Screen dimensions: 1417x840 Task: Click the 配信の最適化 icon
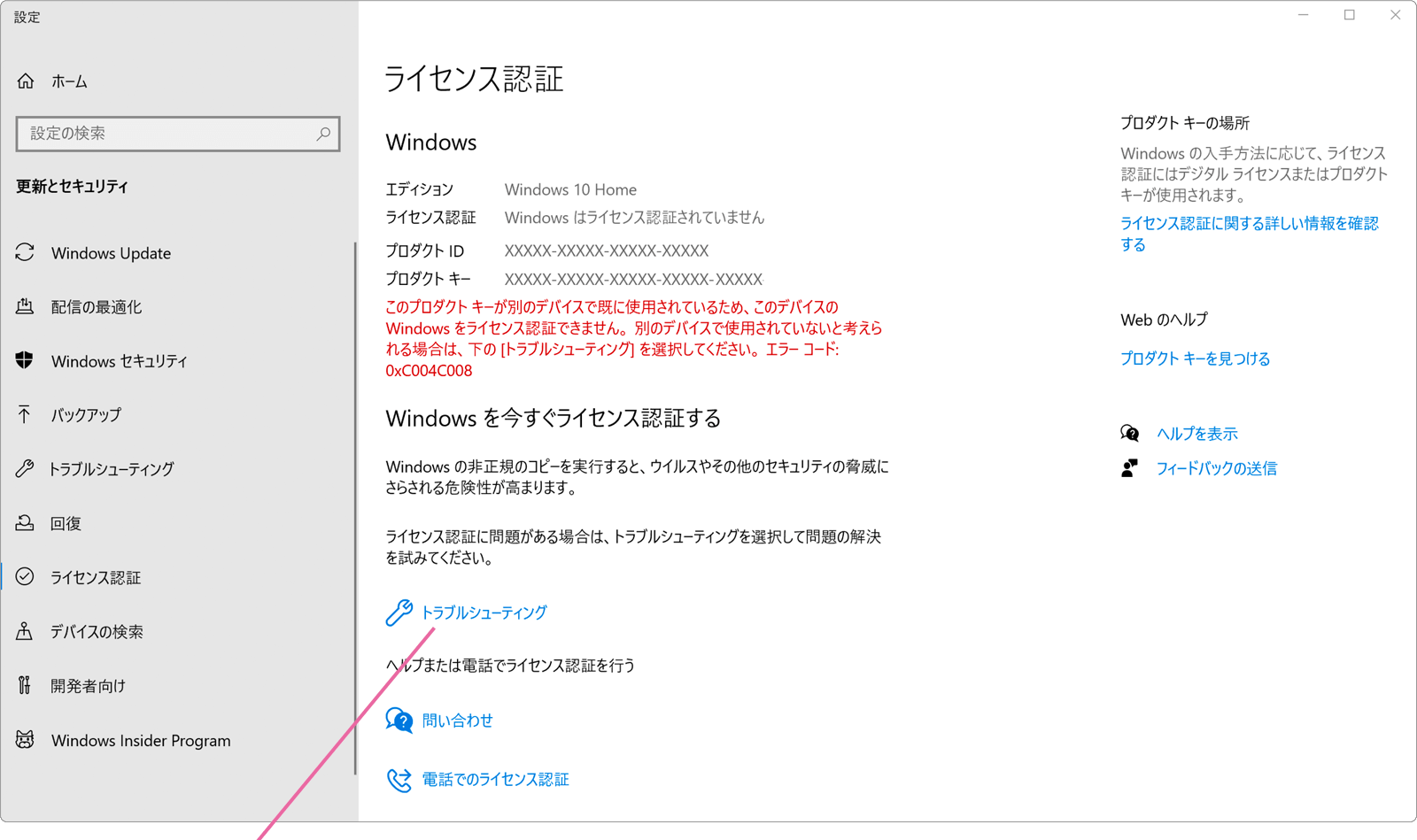click(x=25, y=306)
